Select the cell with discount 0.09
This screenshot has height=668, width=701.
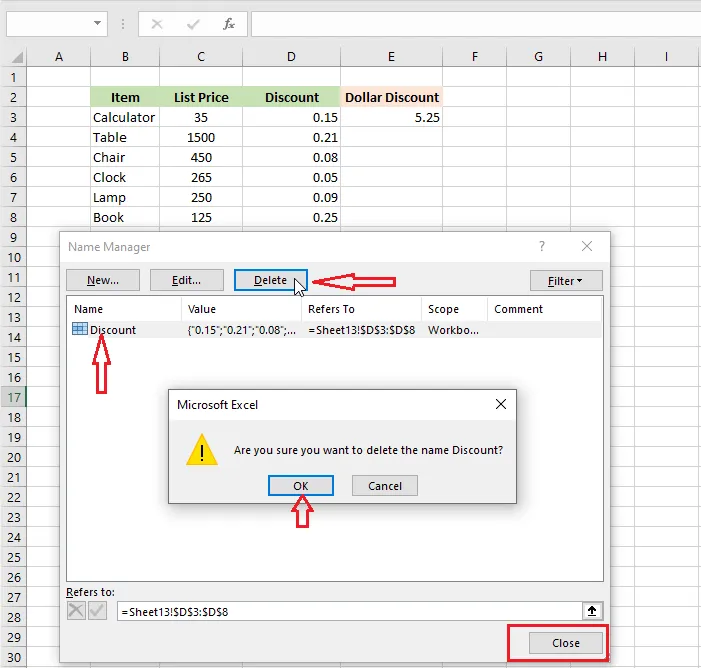point(291,197)
